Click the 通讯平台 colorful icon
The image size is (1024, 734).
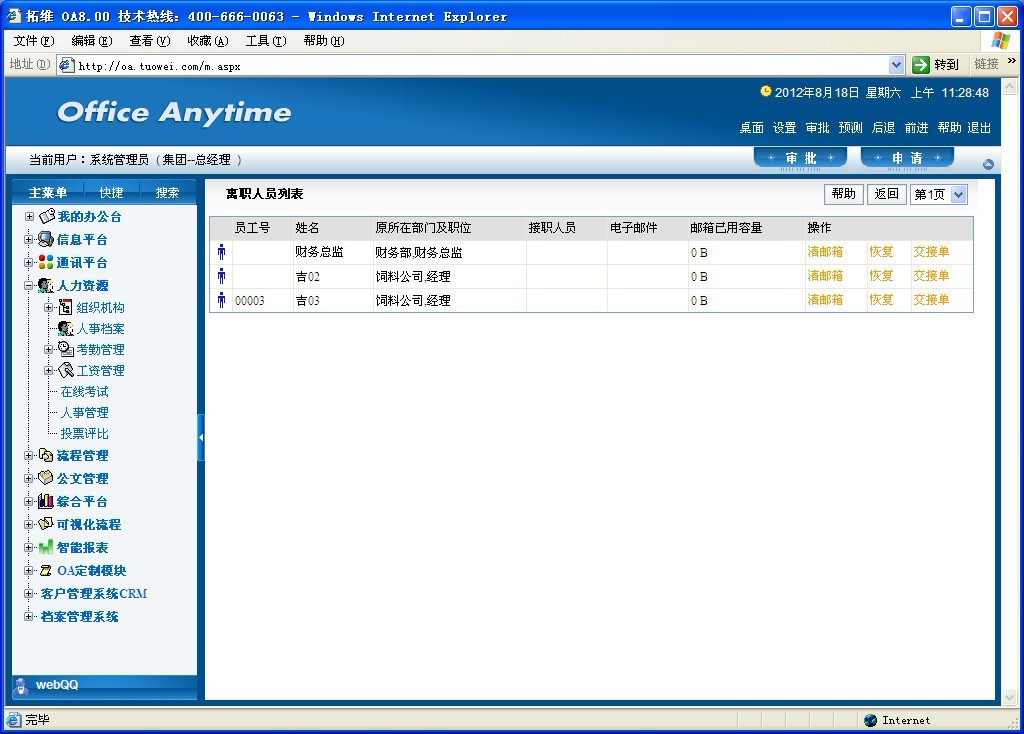point(46,262)
